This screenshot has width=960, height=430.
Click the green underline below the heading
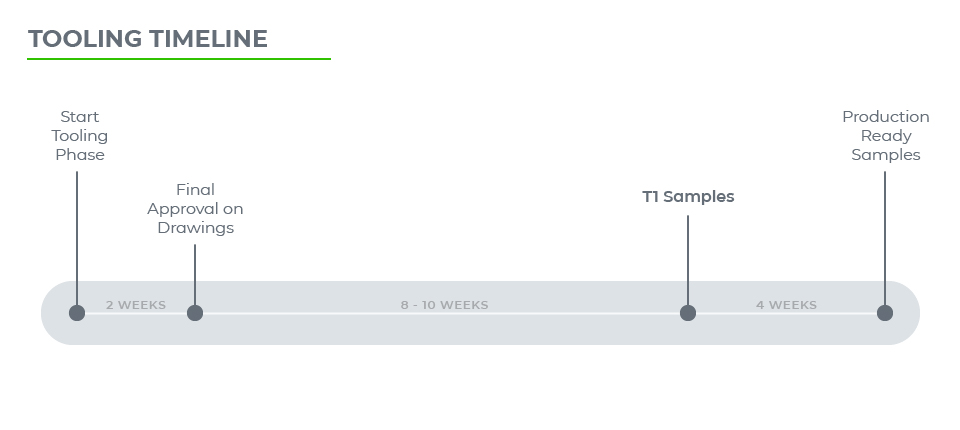[x=178, y=59]
